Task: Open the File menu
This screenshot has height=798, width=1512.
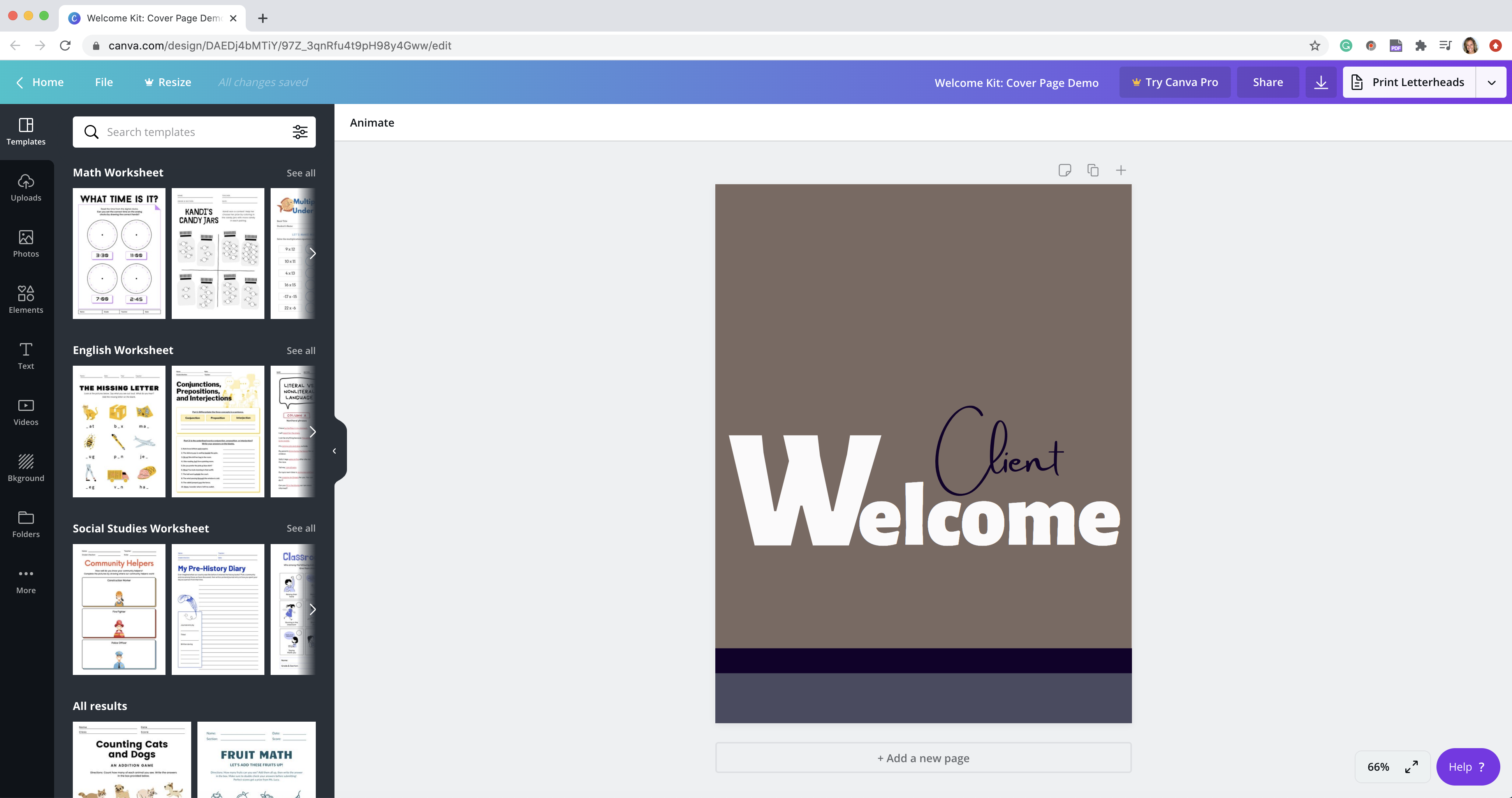Action: (x=104, y=82)
